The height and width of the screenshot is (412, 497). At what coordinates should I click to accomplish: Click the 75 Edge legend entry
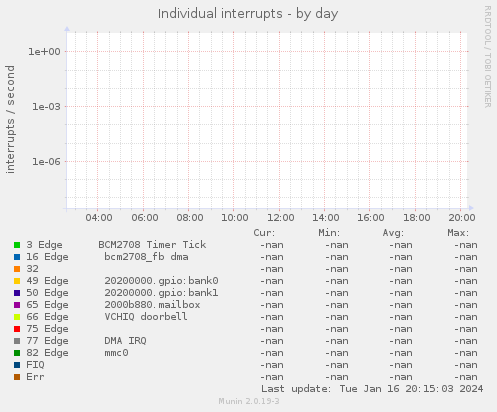[x=47, y=329]
